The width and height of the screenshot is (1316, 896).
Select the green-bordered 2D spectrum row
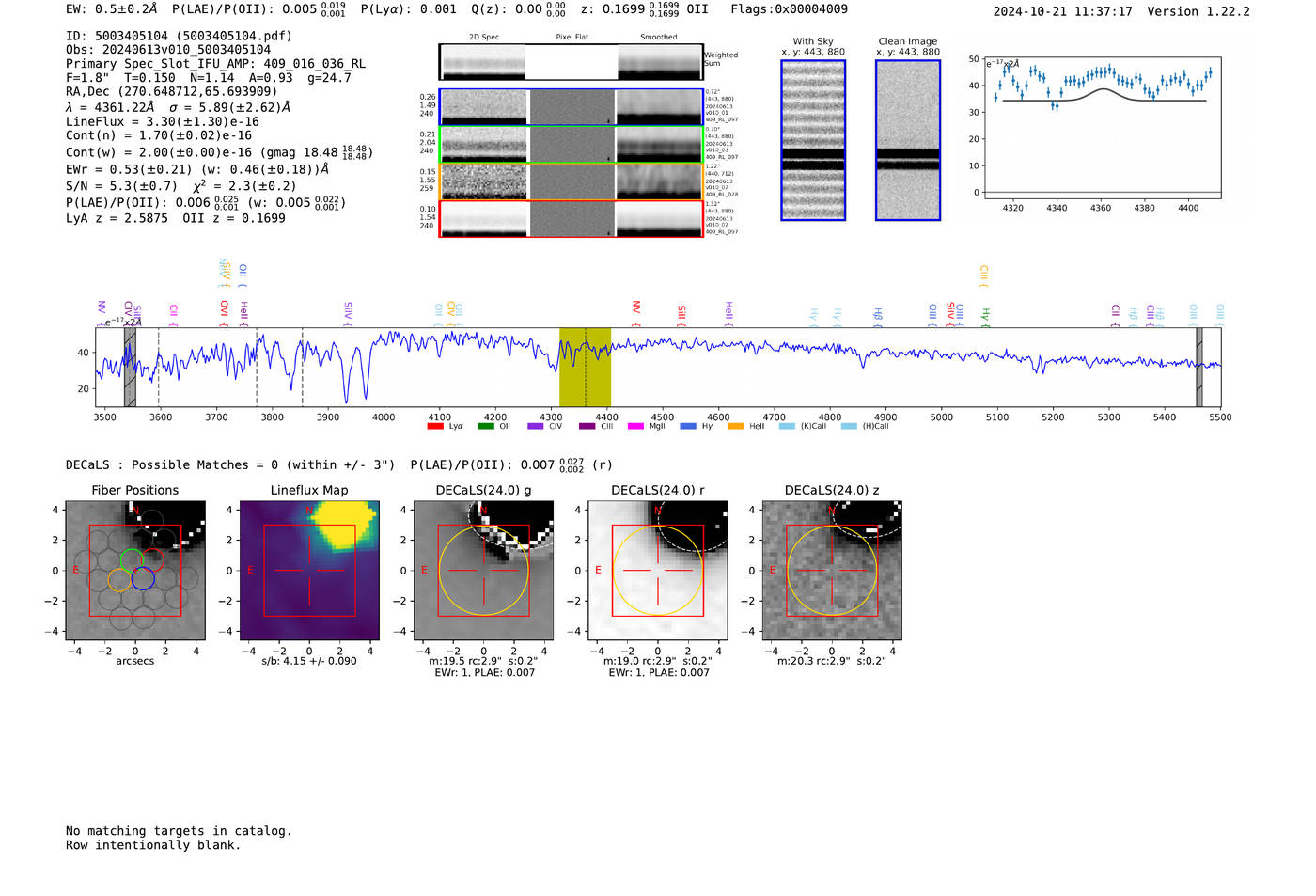[x=572, y=145]
